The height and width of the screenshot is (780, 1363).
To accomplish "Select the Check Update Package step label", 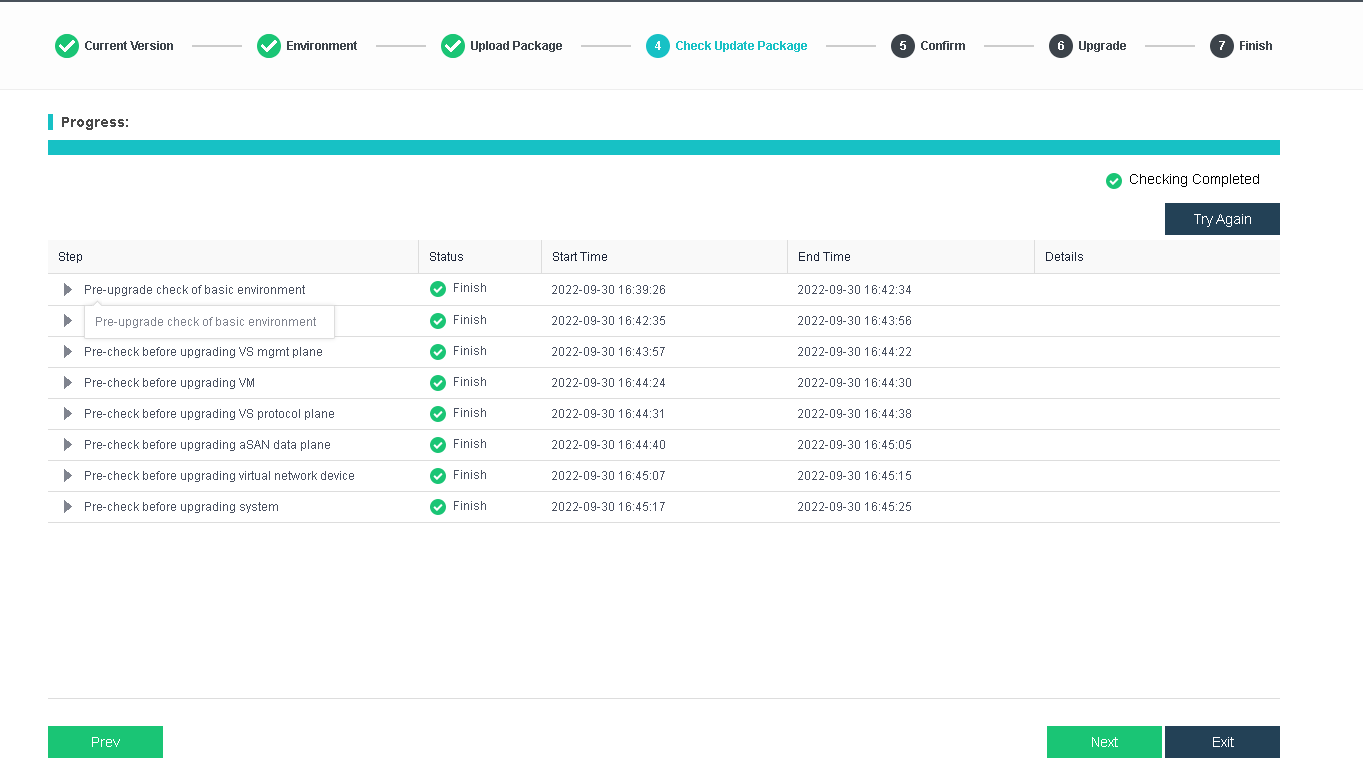I will coord(741,46).
